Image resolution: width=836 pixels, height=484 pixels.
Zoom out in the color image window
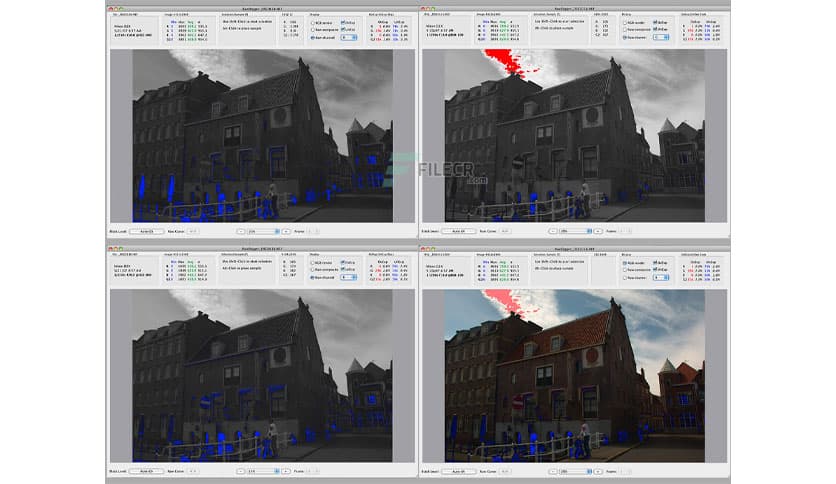tap(551, 470)
